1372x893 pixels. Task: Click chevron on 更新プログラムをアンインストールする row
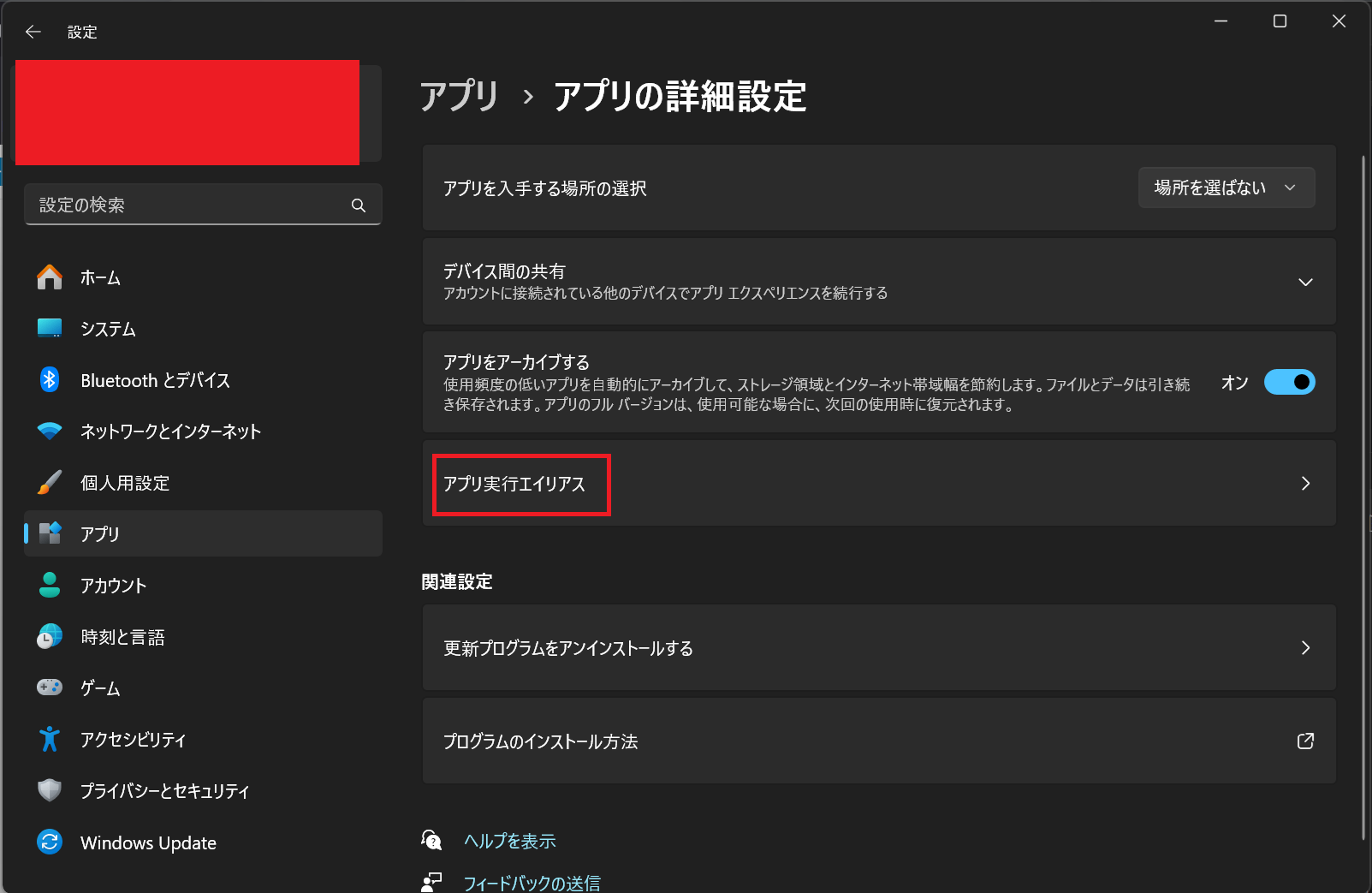click(x=1305, y=648)
